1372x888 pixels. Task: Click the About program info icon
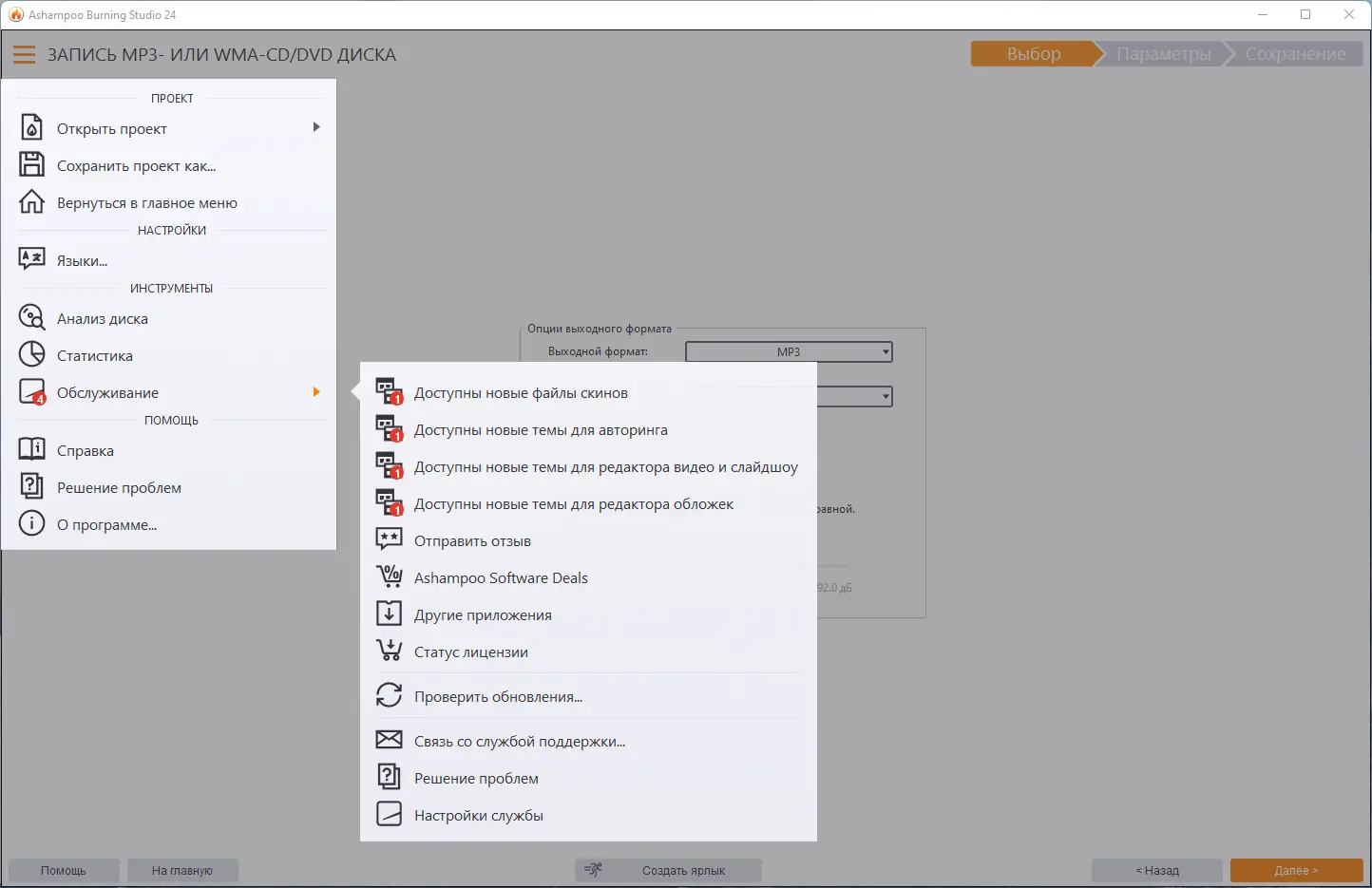[x=31, y=524]
